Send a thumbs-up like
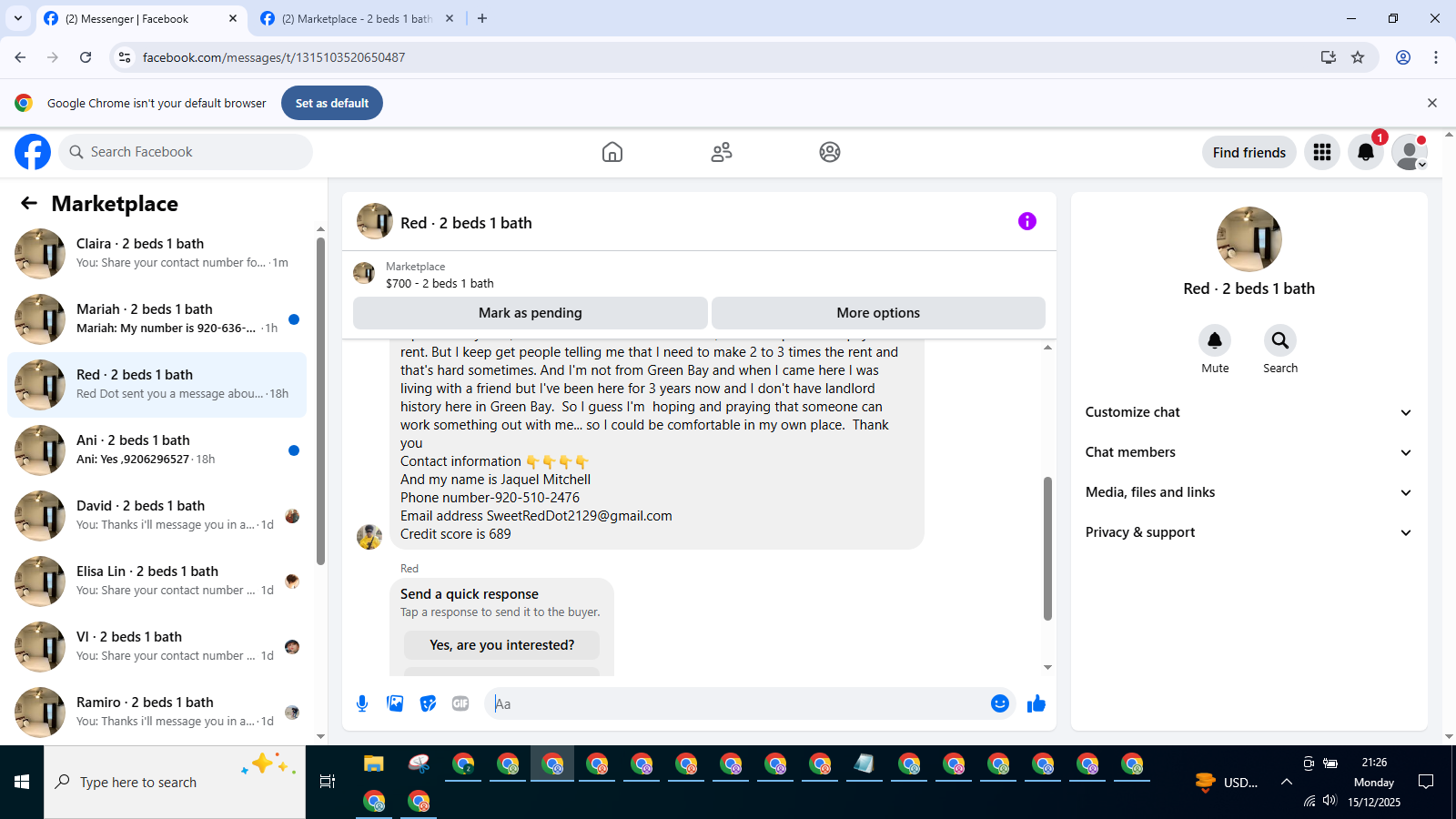1456x819 pixels. [x=1036, y=703]
